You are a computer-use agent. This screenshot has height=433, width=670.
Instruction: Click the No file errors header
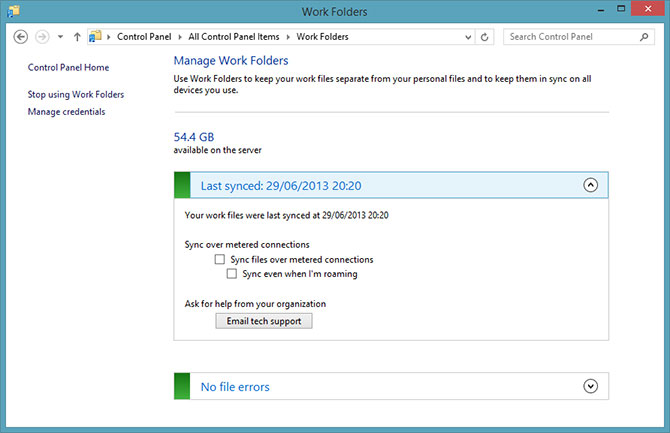391,386
